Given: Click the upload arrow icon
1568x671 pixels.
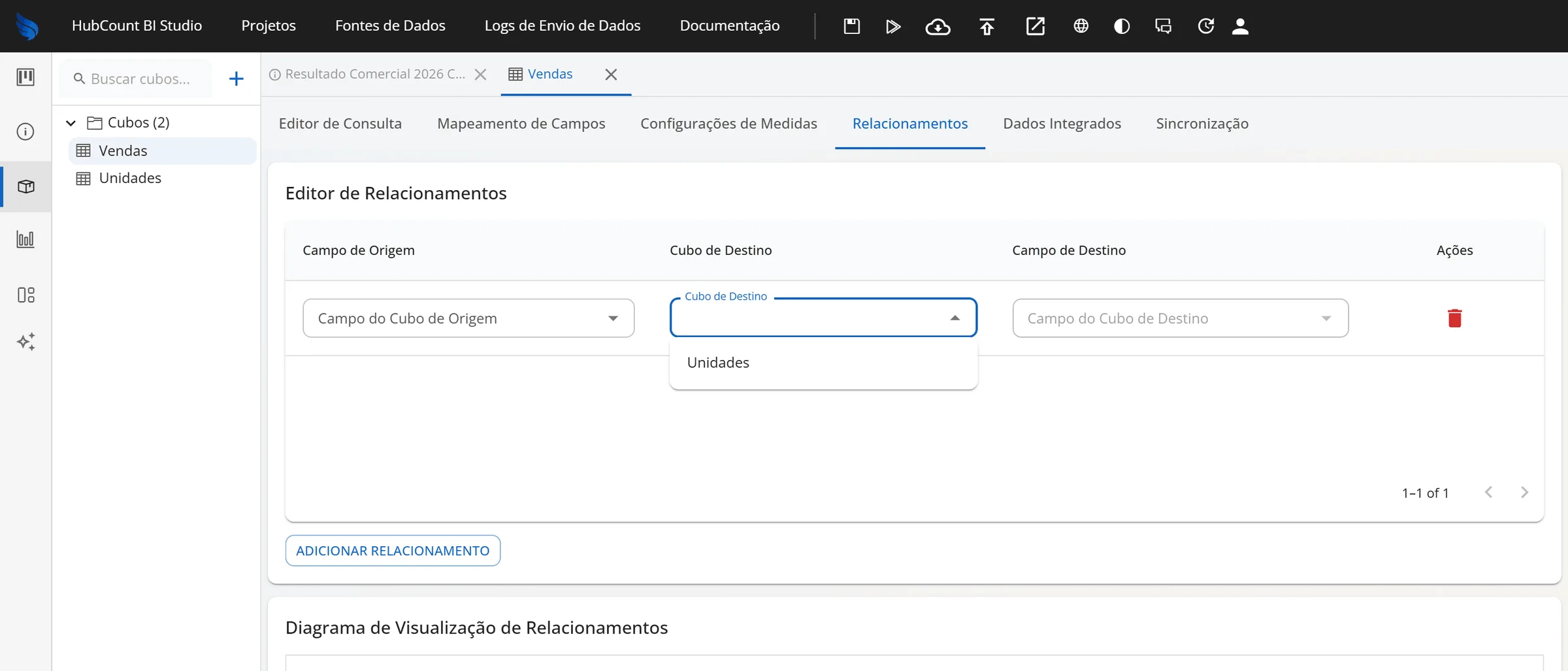Looking at the screenshot, I should coord(987,26).
